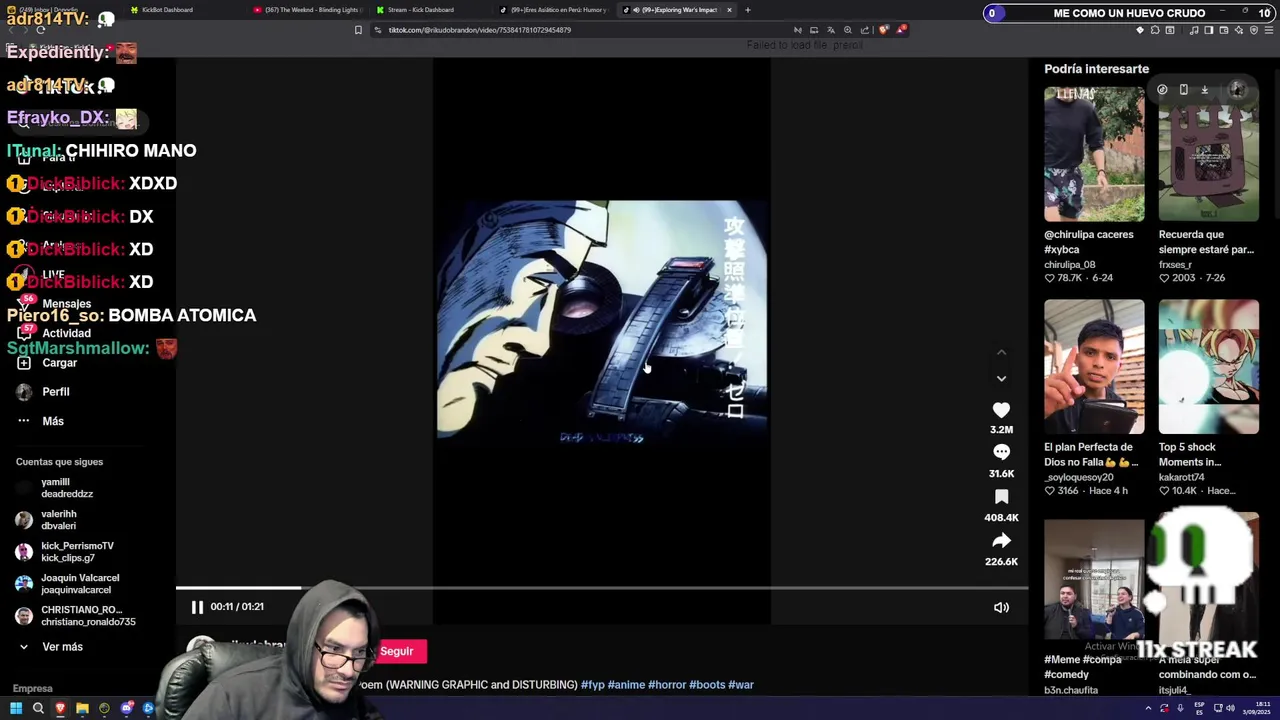Go to next video with down chevron
The height and width of the screenshot is (720, 1280).
pos(1001,378)
